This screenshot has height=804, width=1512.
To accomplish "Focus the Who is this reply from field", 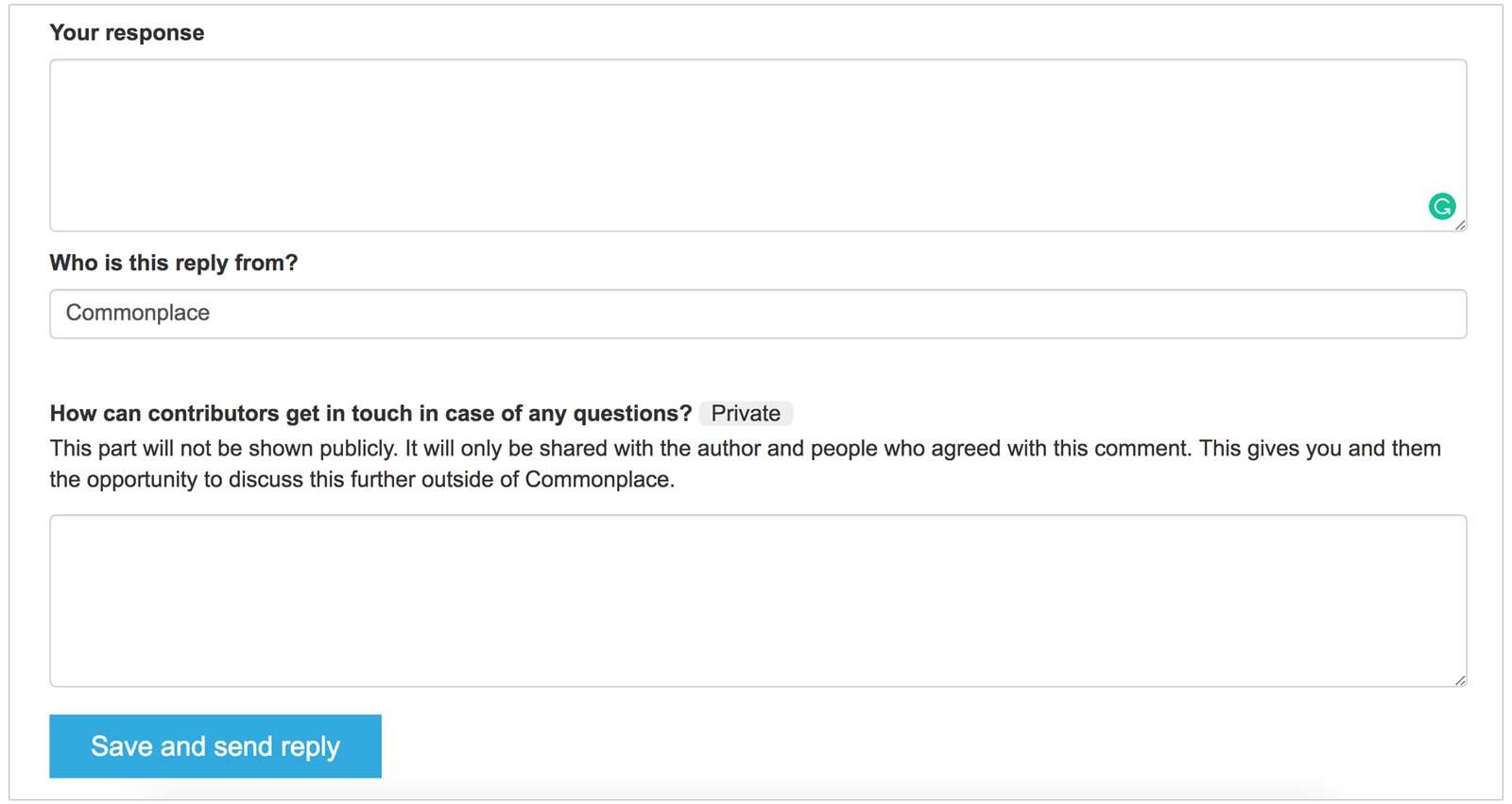I will [756, 314].
